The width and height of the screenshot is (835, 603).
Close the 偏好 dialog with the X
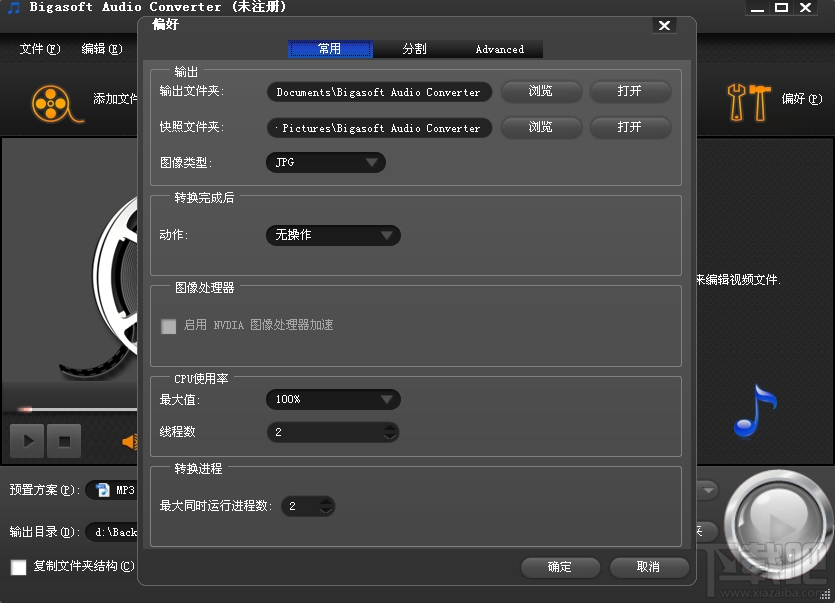point(664,25)
